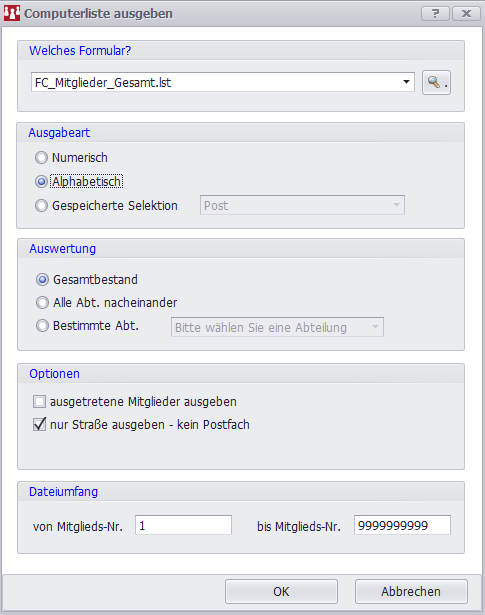Click the Abbrechen button
485x615 pixels.
pyautogui.click(x=411, y=591)
